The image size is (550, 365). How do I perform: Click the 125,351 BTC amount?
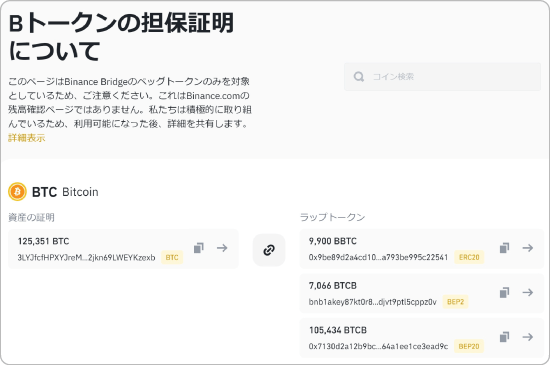click(x=43, y=241)
